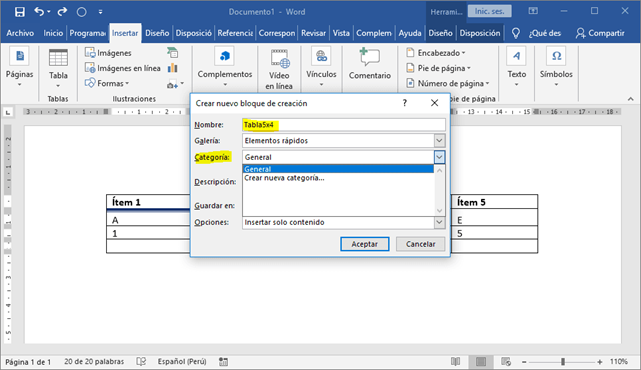Click the Nombre field containing Tabla5x4

tap(344, 125)
